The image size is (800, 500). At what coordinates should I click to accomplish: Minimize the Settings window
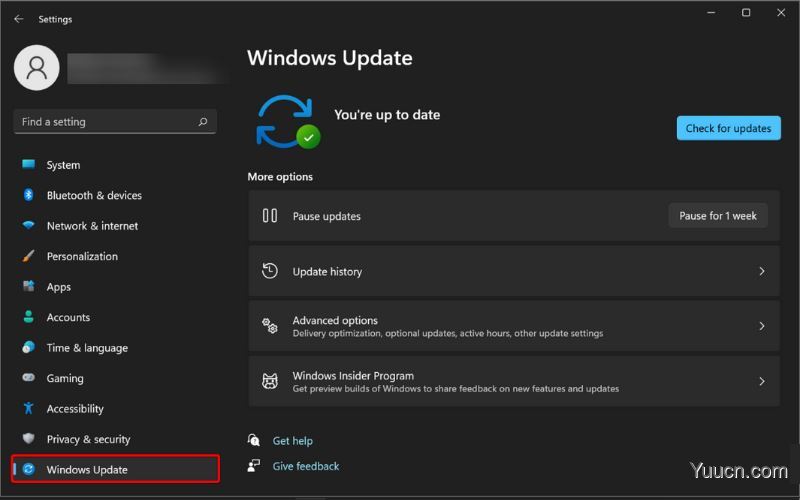pos(711,12)
